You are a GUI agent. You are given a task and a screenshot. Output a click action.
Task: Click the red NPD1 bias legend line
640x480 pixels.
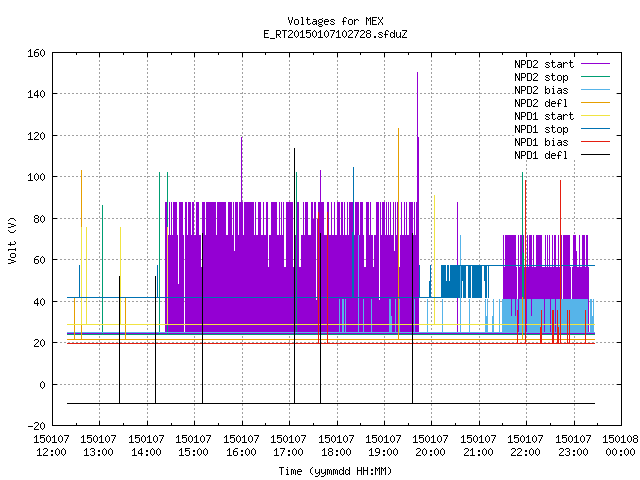[x=595, y=142]
